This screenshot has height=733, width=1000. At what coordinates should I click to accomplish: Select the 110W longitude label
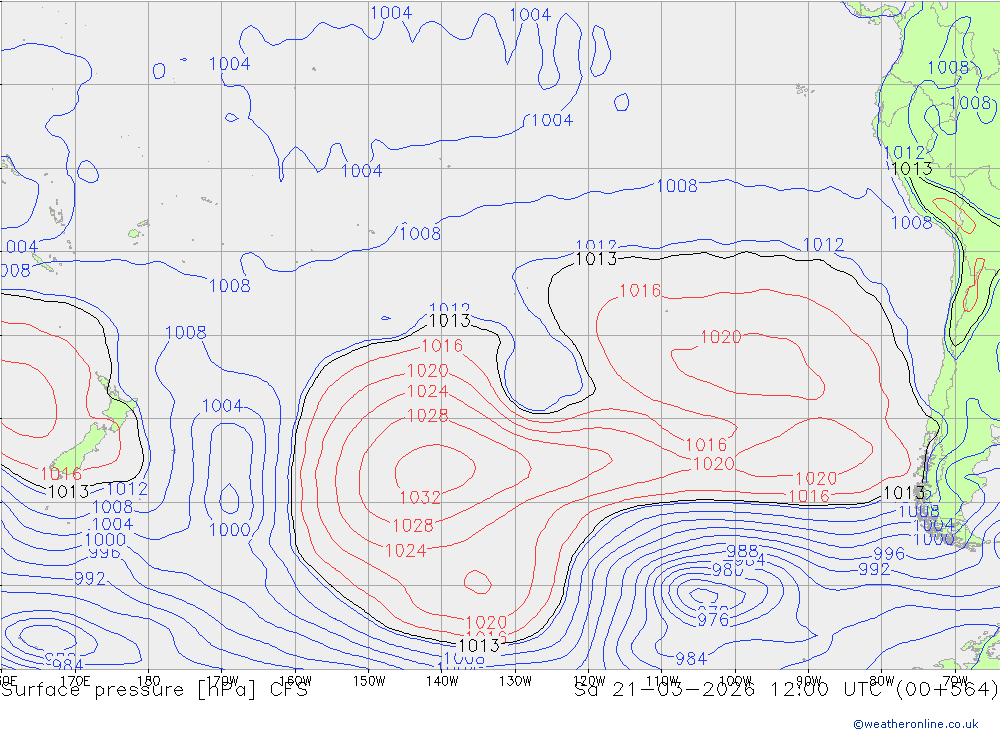662,681
